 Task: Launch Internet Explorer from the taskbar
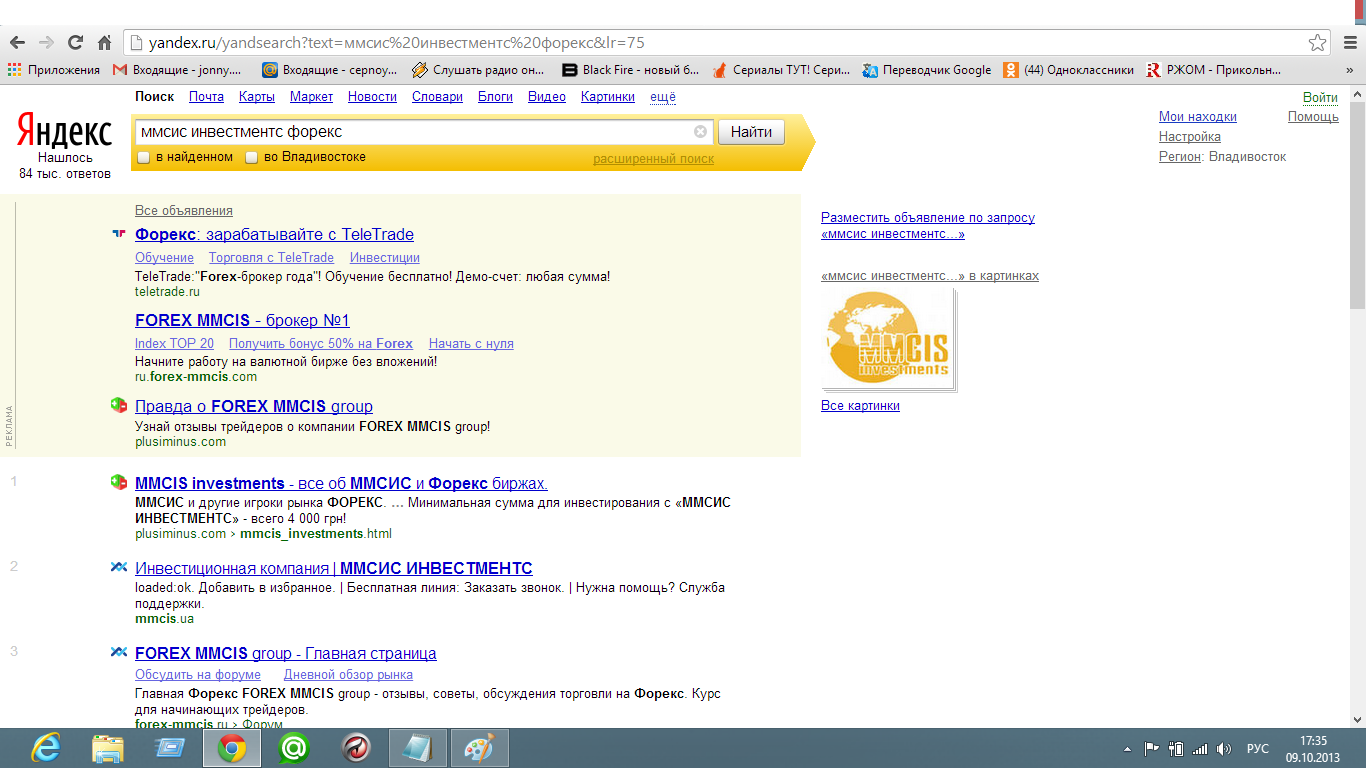click(45, 748)
